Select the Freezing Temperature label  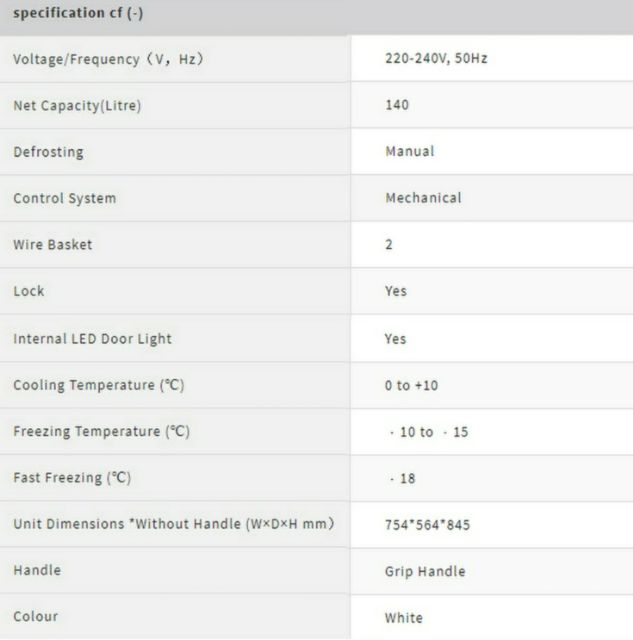pos(101,432)
